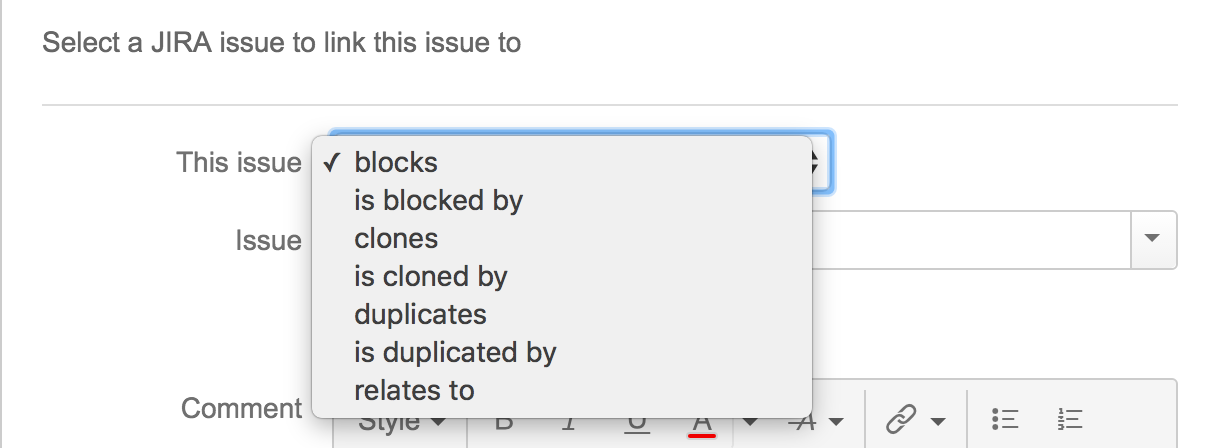Image resolution: width=1206 pixels, height=448 pixels.
Task: Insert a link with the chain icon
Action: pos(903,421)
